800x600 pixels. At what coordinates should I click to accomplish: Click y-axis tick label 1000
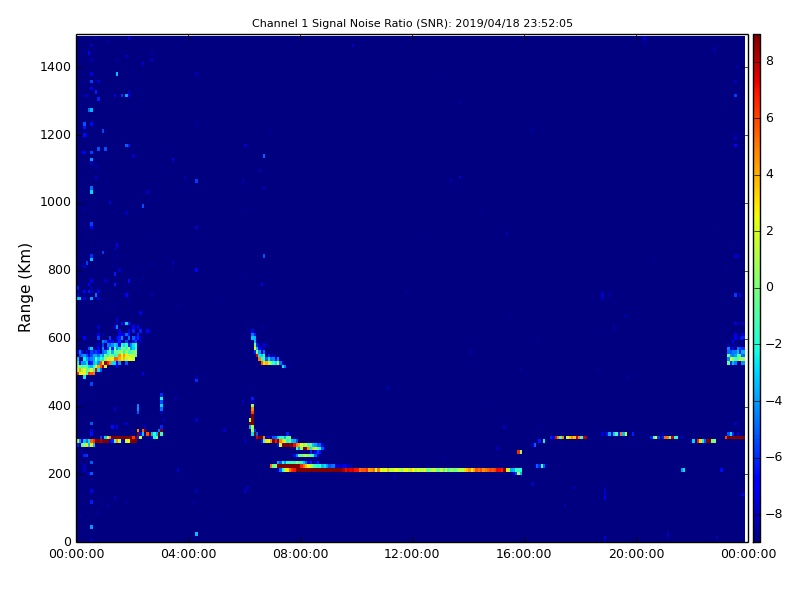click(56, 202)
